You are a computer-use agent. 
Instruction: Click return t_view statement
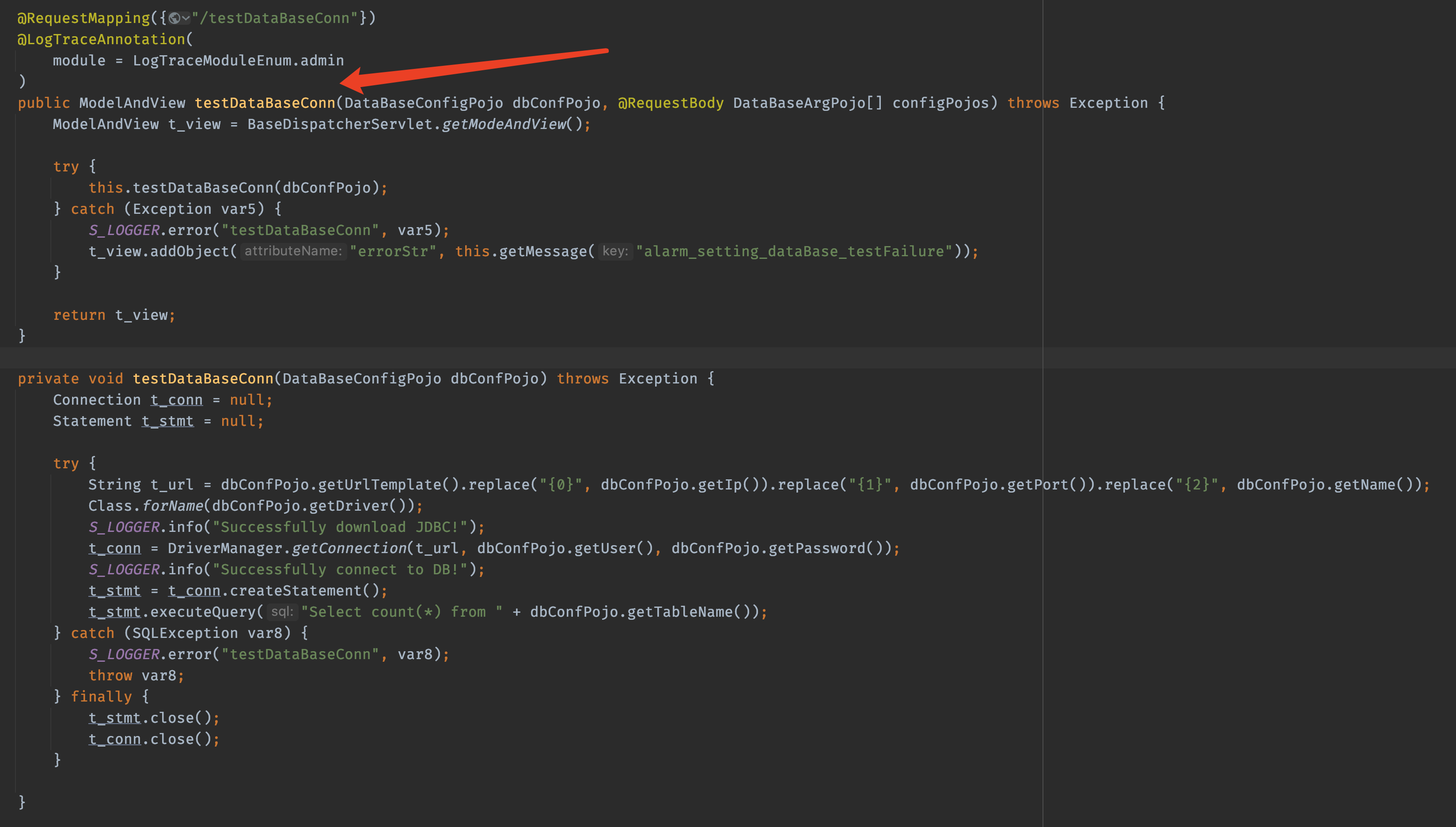(114, 315)
